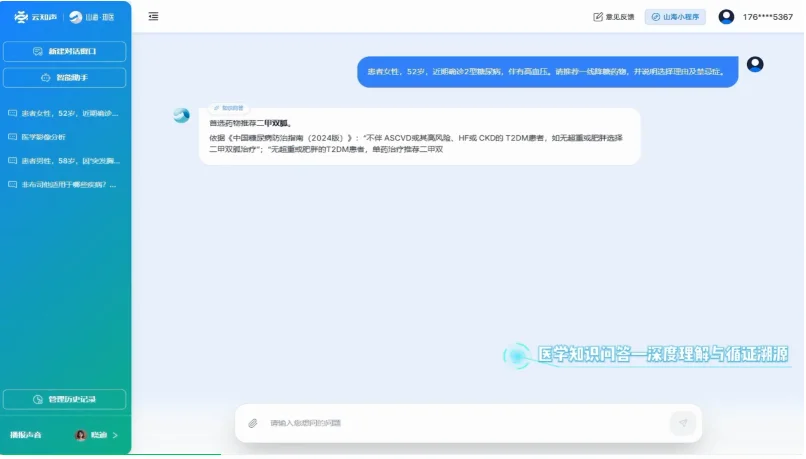The height and width of the screenshot is (459, 806).
Task: Click the 山海·知医 logo in sidebar header
Action: [x=91, y=17]
